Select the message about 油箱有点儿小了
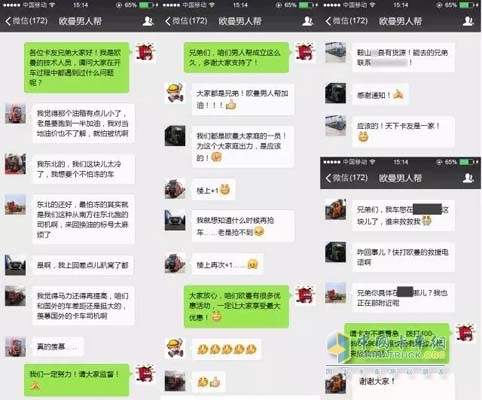 tap(83, 123)
